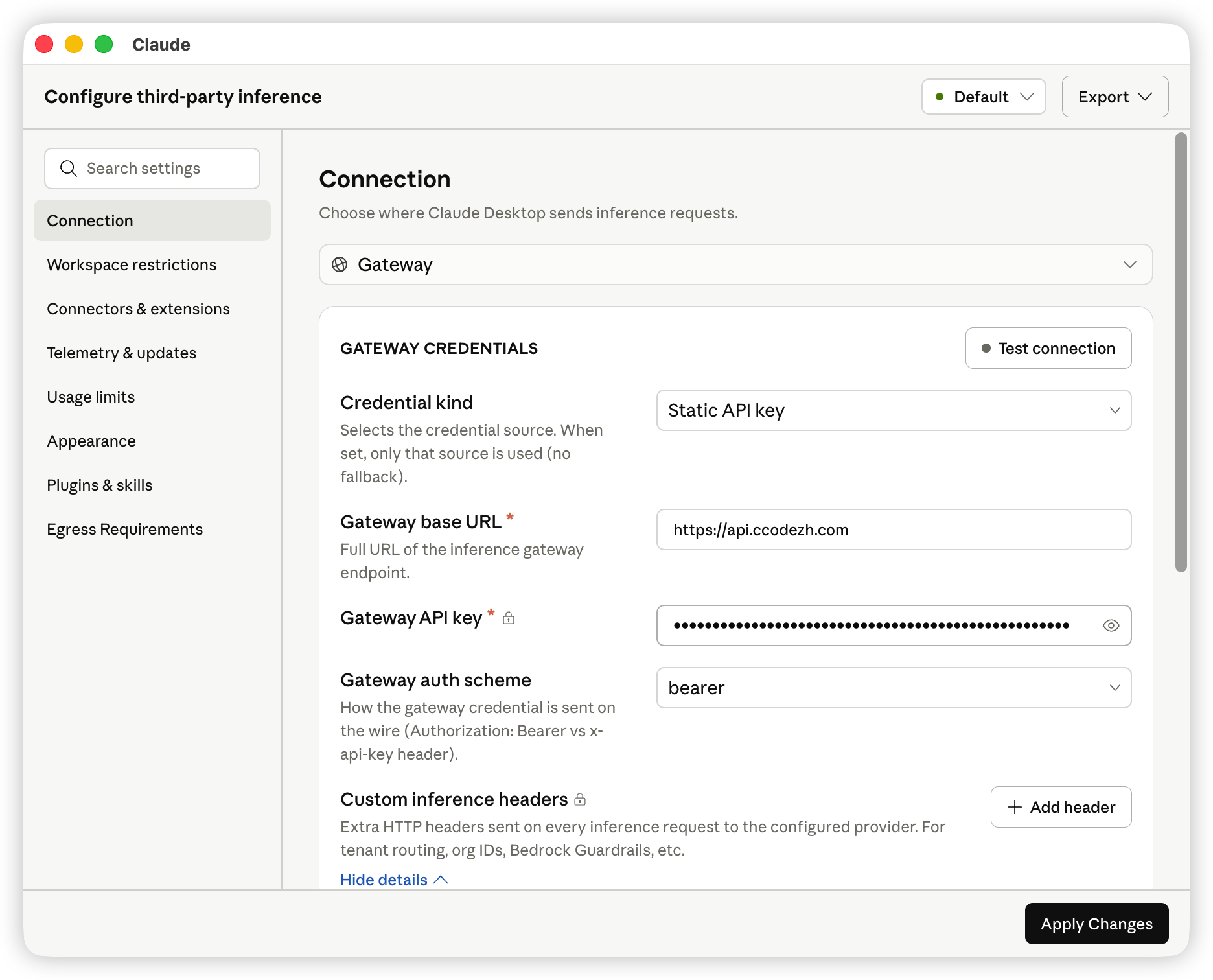The height and width of the screenshot is (980, 1213).
Task: Click the Hide details link
Action: pyautogui.click(x=394, y=880)
